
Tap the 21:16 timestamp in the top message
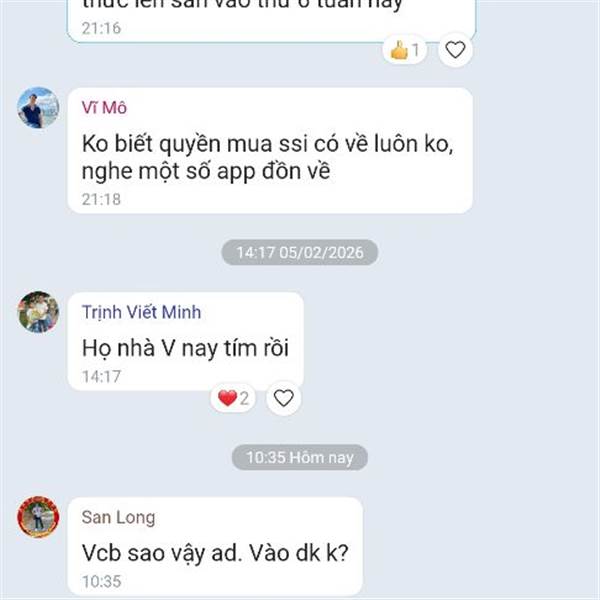pyautogui.click(x=101, y=28)
